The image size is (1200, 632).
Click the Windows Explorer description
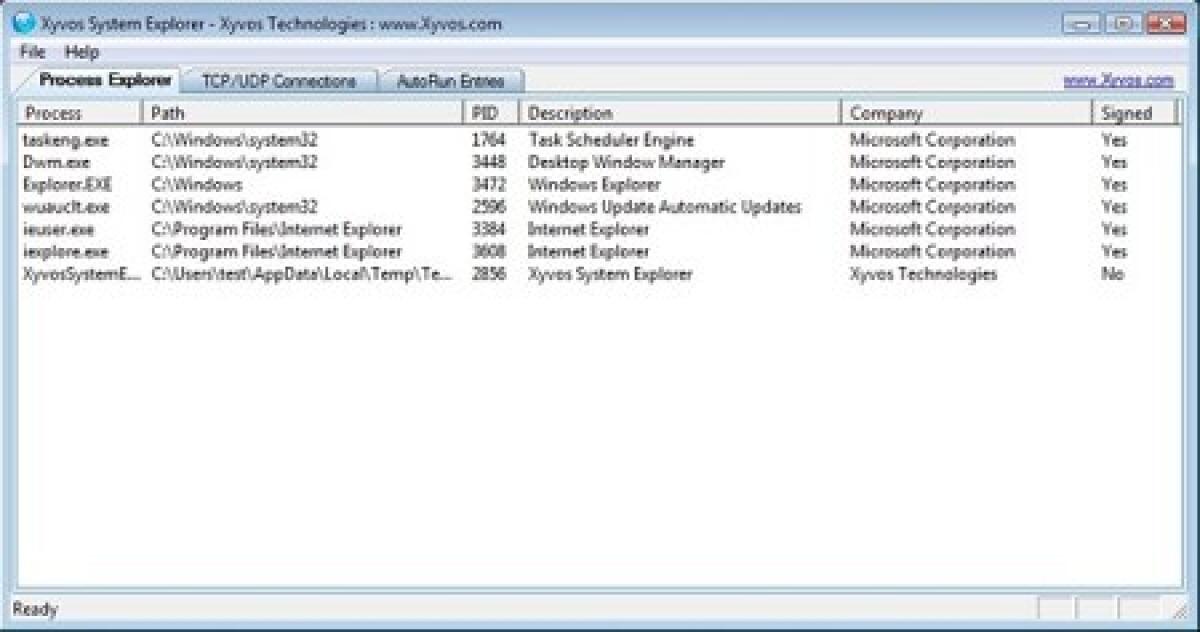(594, 185)
